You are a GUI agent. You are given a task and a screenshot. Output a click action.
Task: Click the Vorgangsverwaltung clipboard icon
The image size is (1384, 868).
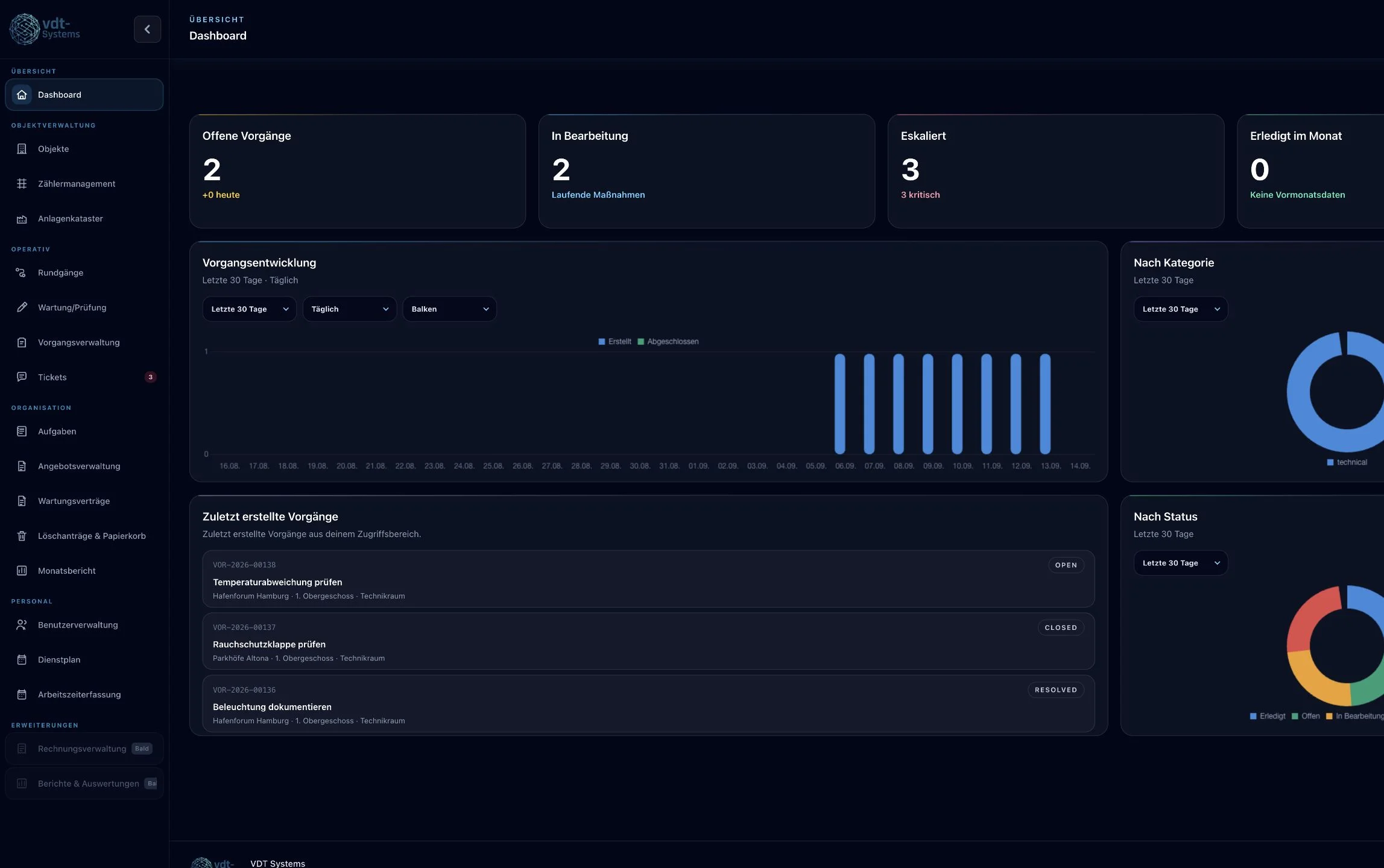pyautogui.click(x=22, y=342)
